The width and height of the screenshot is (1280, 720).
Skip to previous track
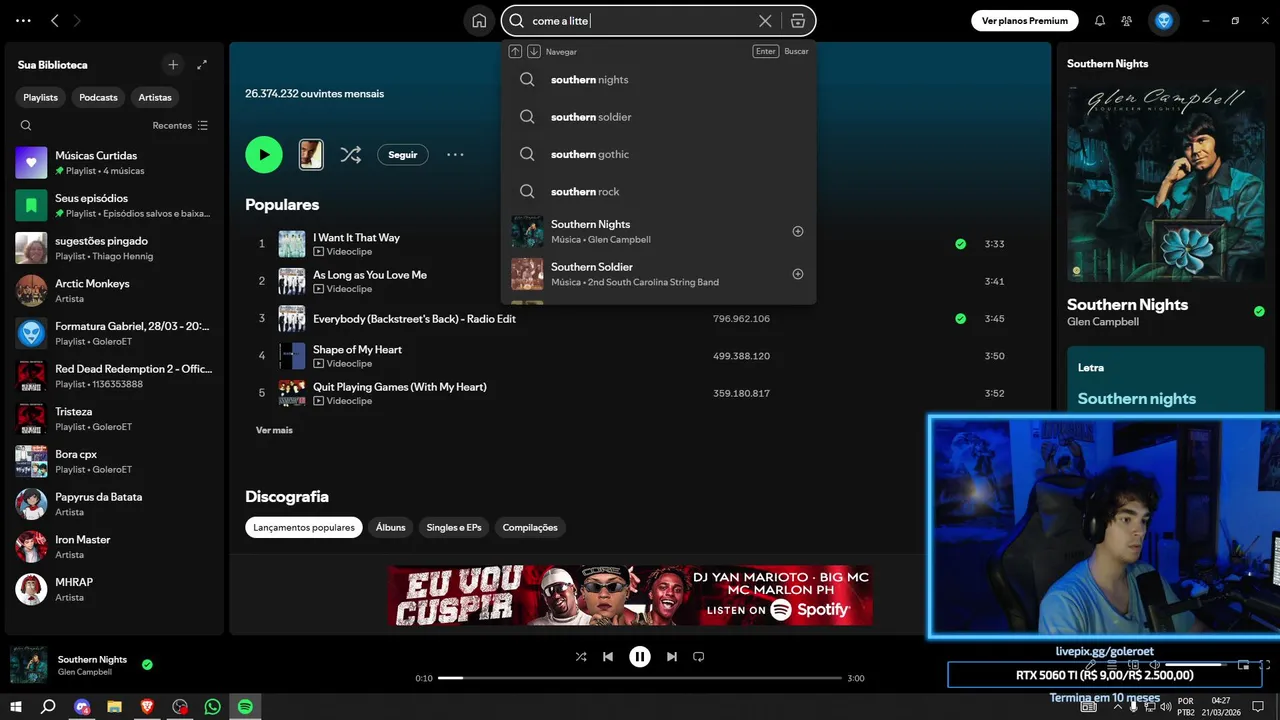608,657
